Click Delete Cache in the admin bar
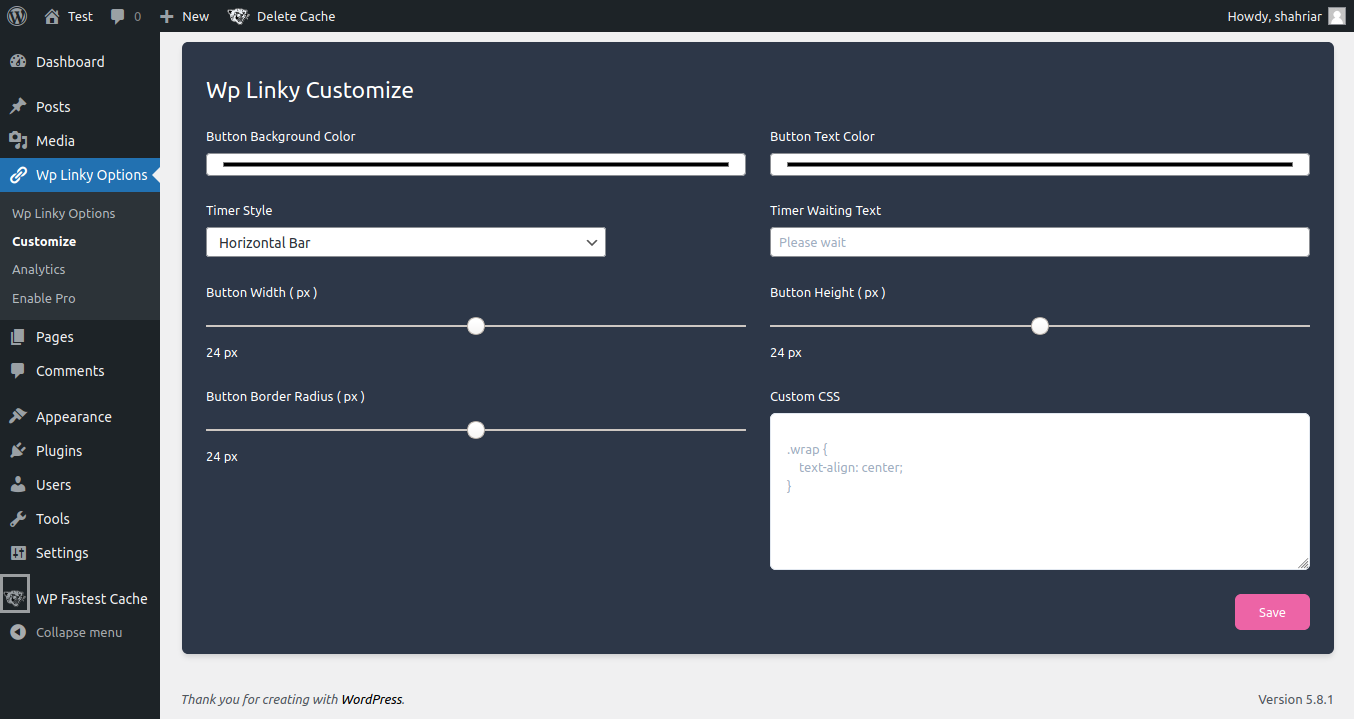Viewport: 1354px width, 719px height. tap(296, 16)
